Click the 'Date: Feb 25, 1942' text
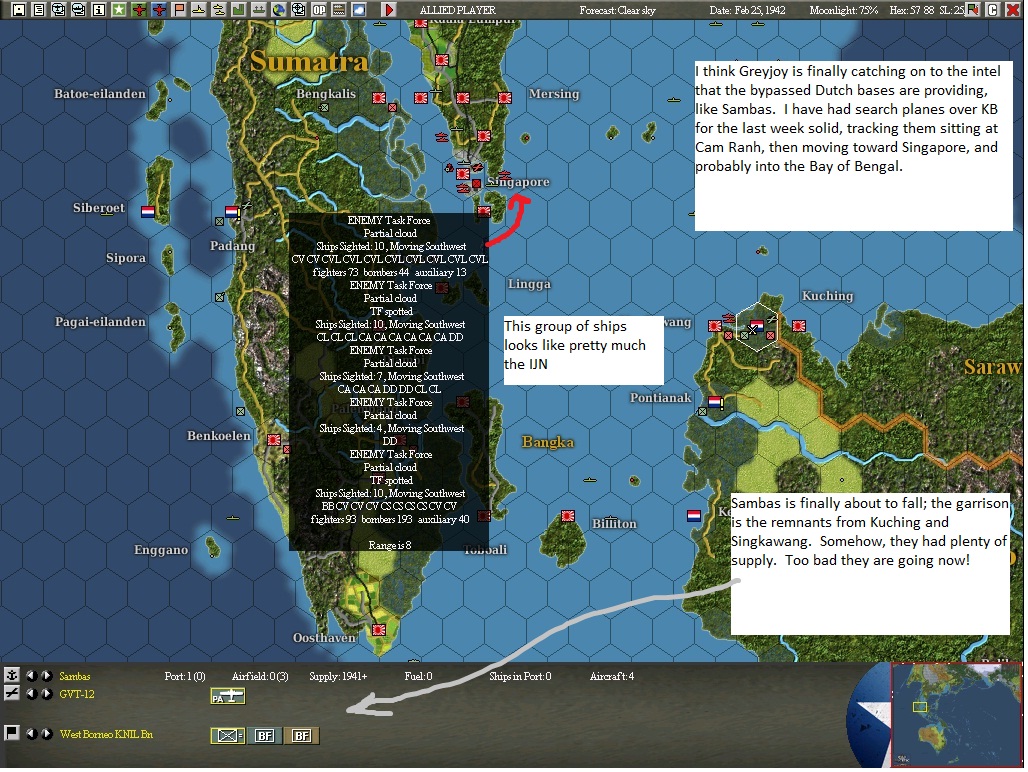 [747, 10]
